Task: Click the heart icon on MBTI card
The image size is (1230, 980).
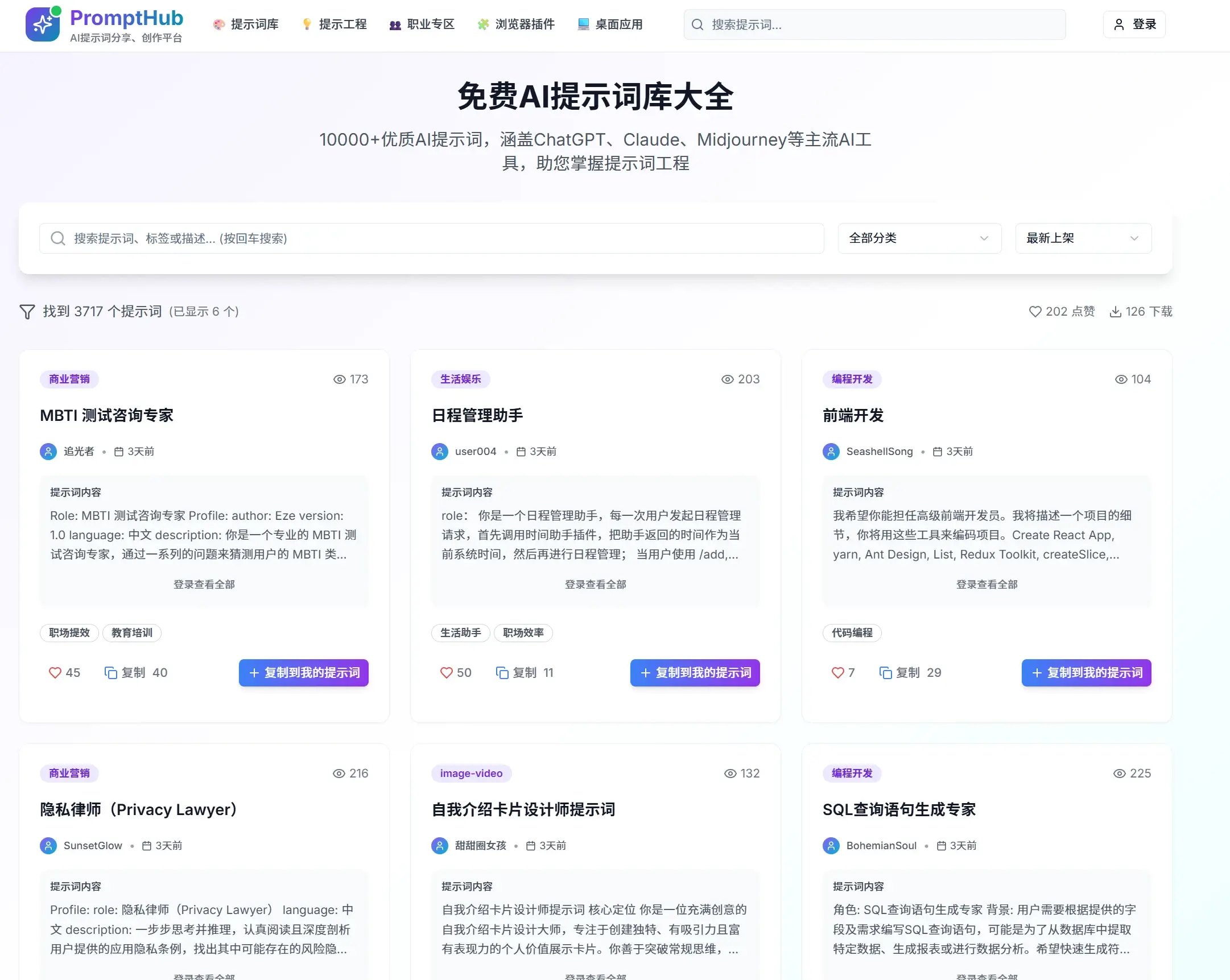Action: coord(55,672)
